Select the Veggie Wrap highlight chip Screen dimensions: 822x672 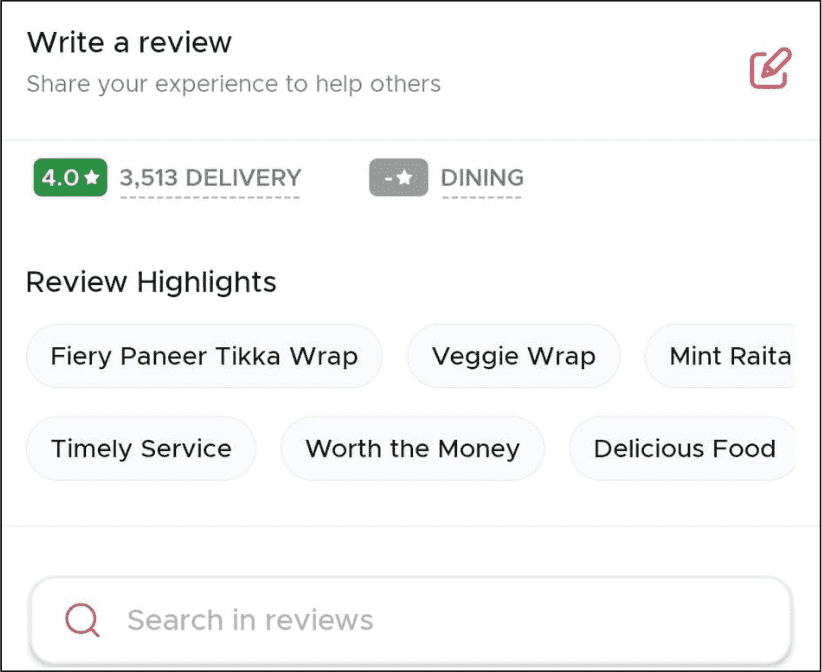click(x=514, y=356)
